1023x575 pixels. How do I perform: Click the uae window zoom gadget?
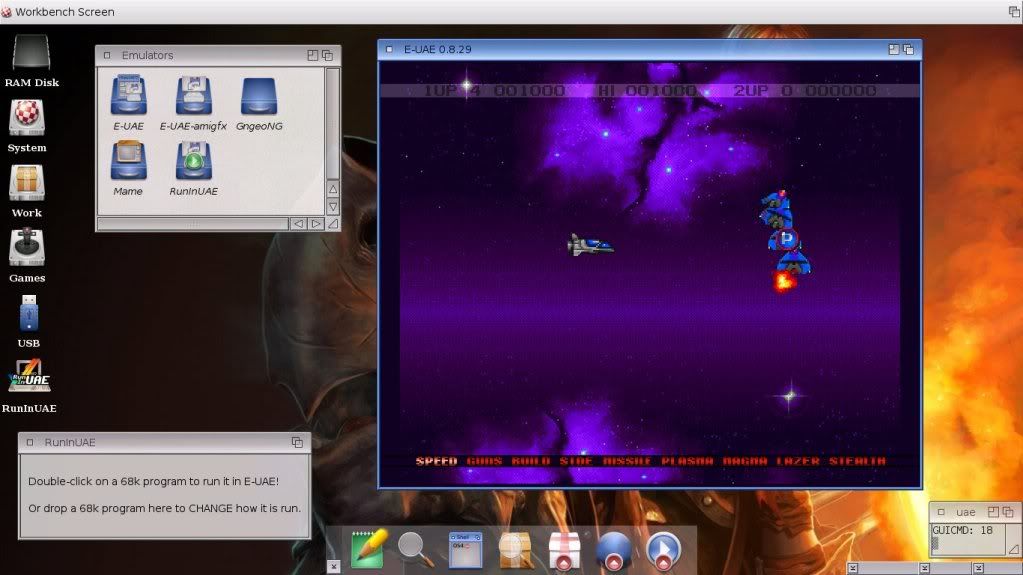pyautogui.click(x=993, y=512)
